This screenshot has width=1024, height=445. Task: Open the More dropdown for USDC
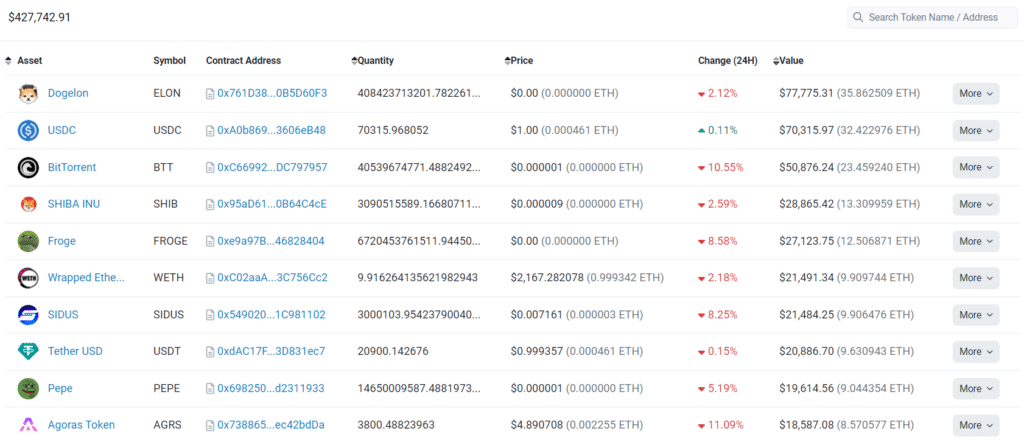[x=976, y=131]
